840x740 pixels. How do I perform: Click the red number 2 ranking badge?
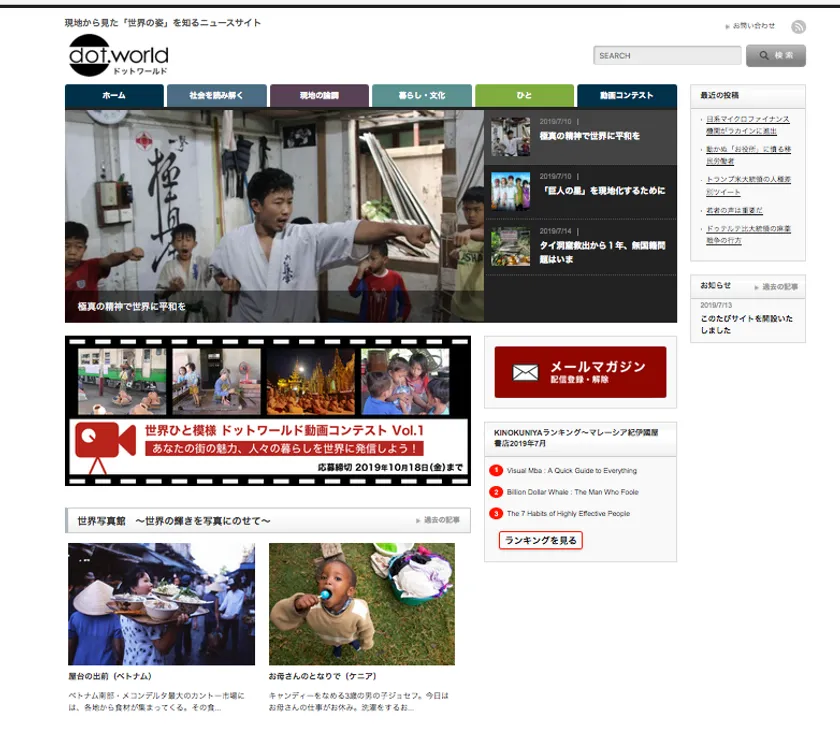(496, 491)
